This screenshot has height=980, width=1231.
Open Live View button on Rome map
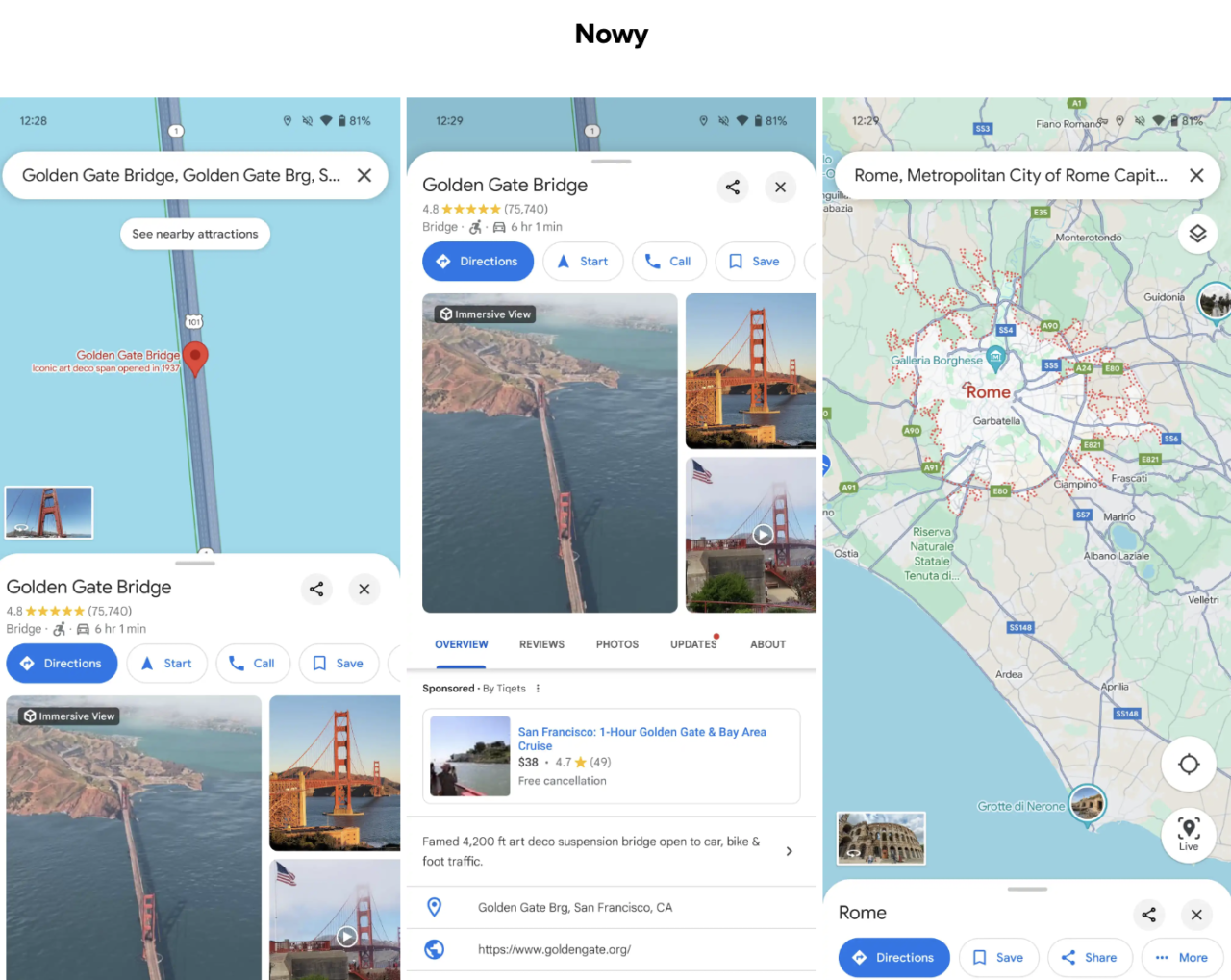coord(1189,834)
